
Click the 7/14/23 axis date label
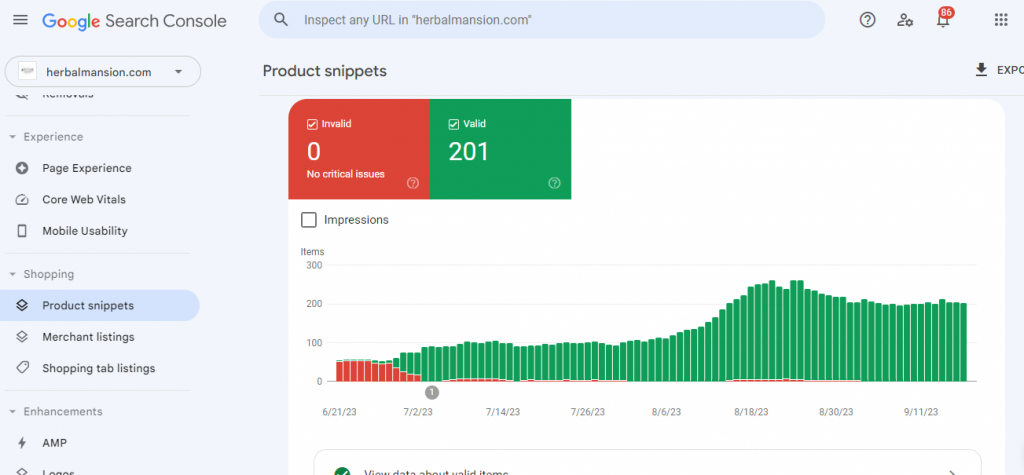pyautogui.click(x=503, y=412)
